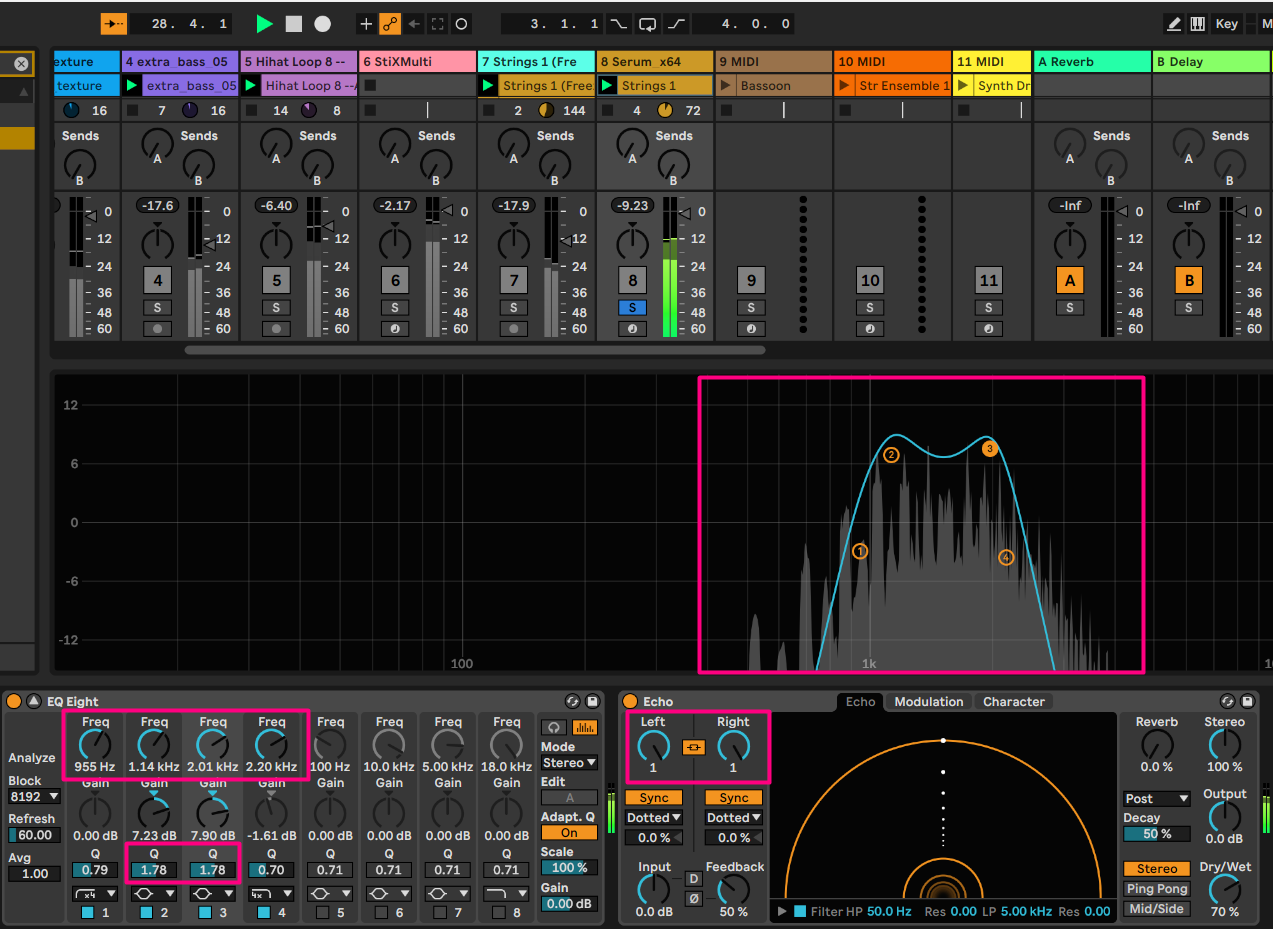1273x929 pixels.
Task: Toggle left channel Sync button
Action: click(654, 798)
